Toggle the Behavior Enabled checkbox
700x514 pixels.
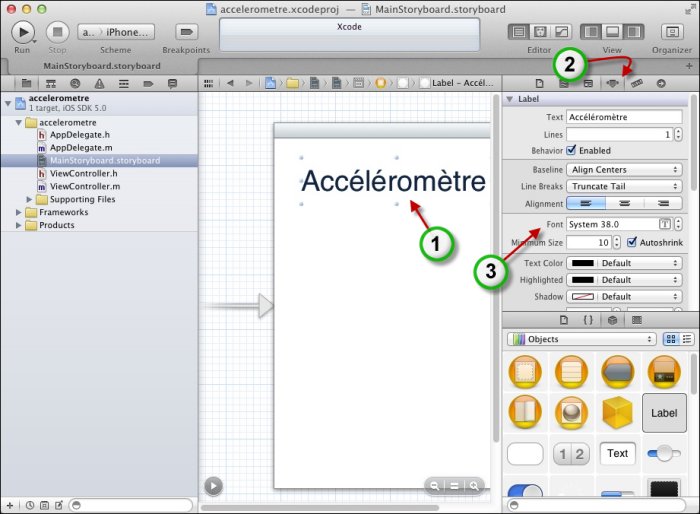pyautogui.click(x=571, y=150)
